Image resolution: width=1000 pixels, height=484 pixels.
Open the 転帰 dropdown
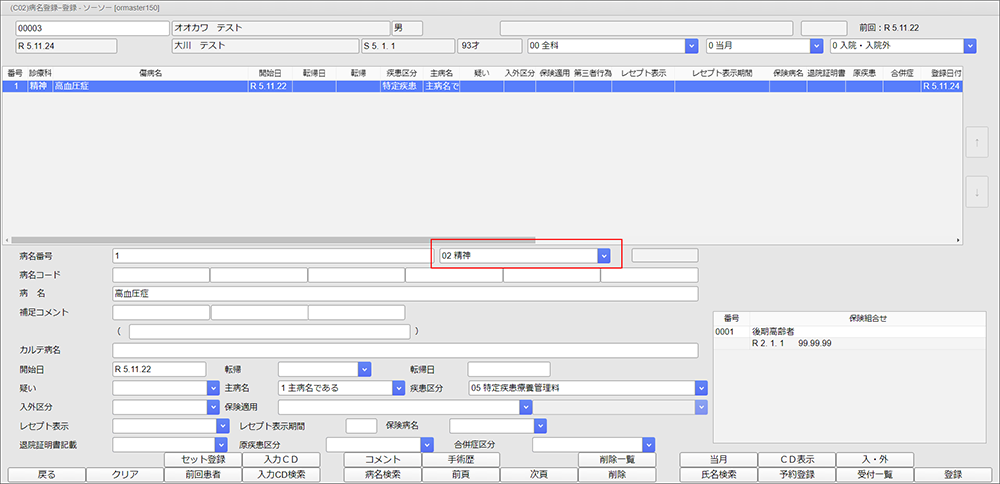pyautogui.click(x=364, y=369)
